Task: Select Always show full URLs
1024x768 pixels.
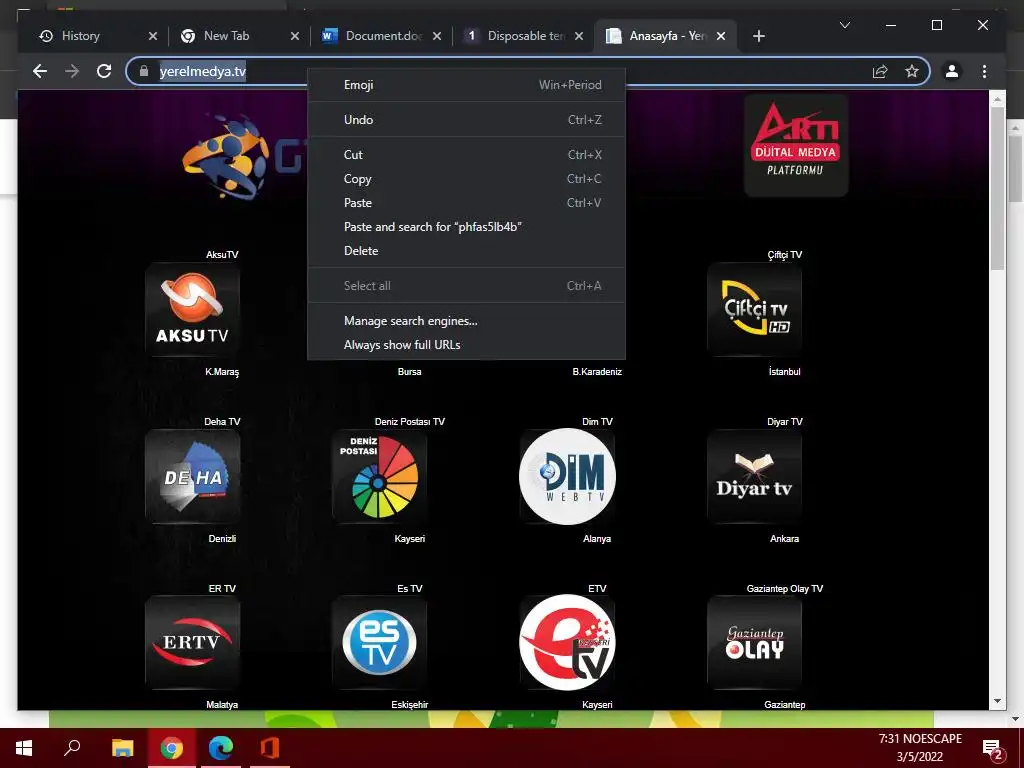Action: [466, 345]
